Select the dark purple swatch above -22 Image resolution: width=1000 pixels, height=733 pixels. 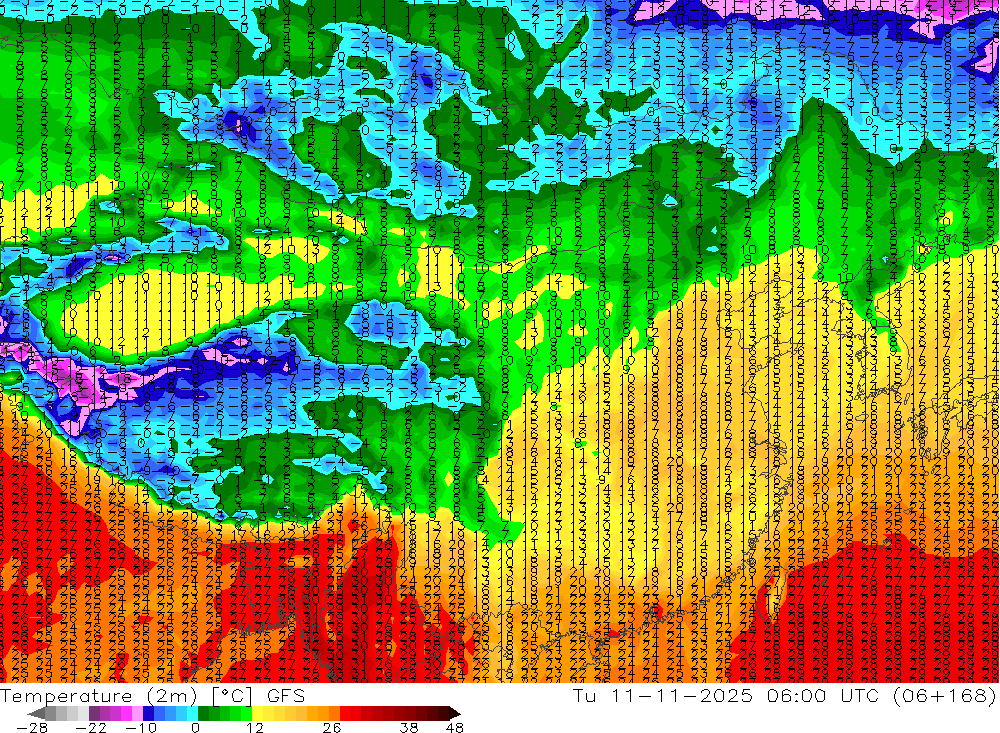[x=94, y=713]
